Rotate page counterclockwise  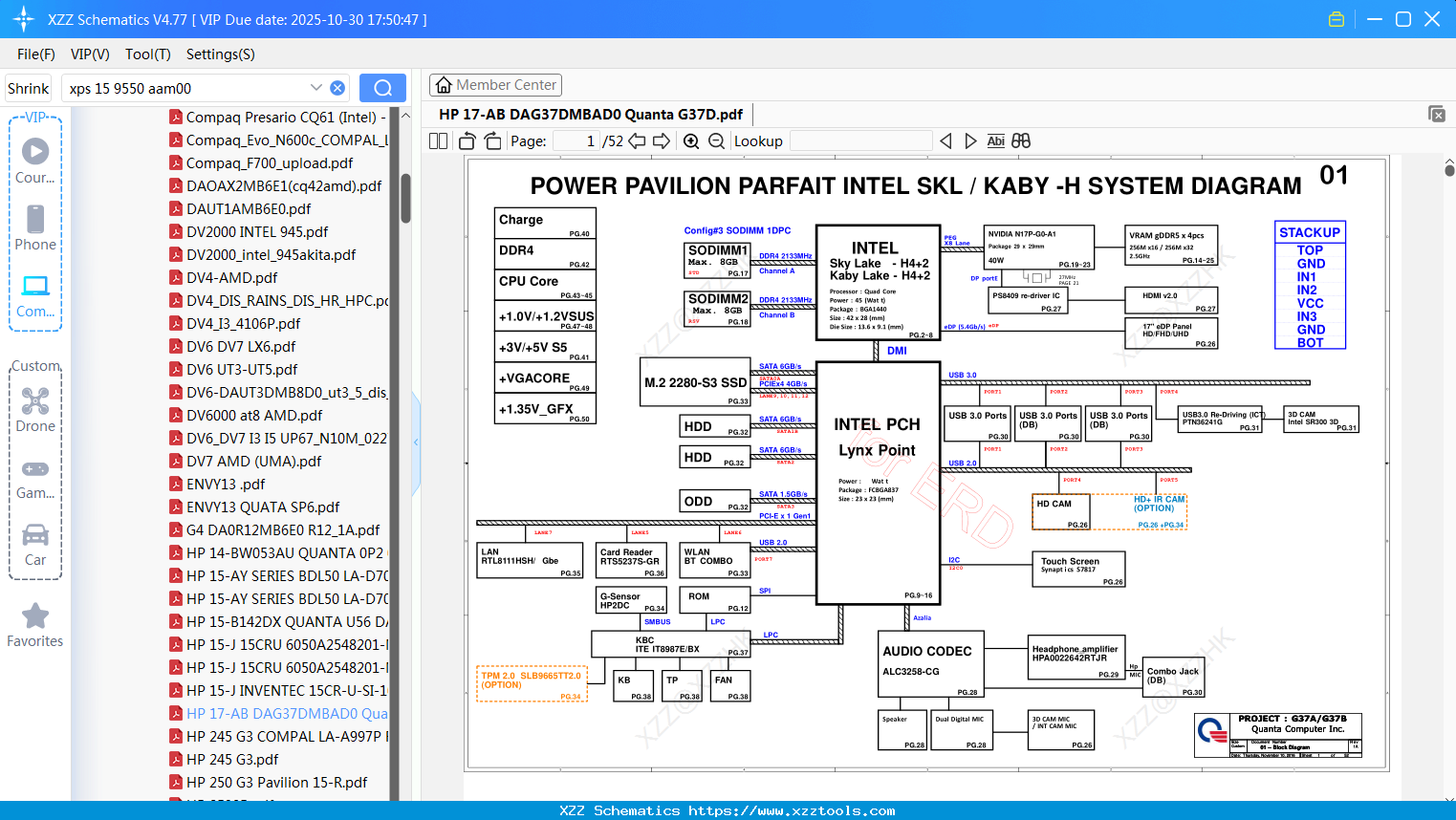coord(467,140)
